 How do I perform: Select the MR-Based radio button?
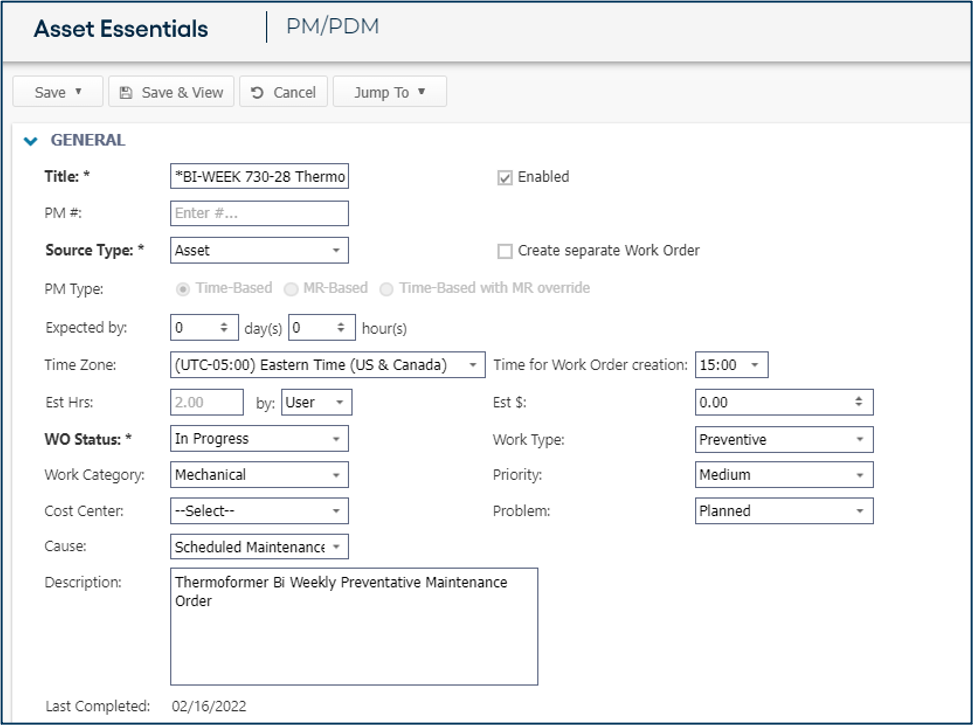290,289
